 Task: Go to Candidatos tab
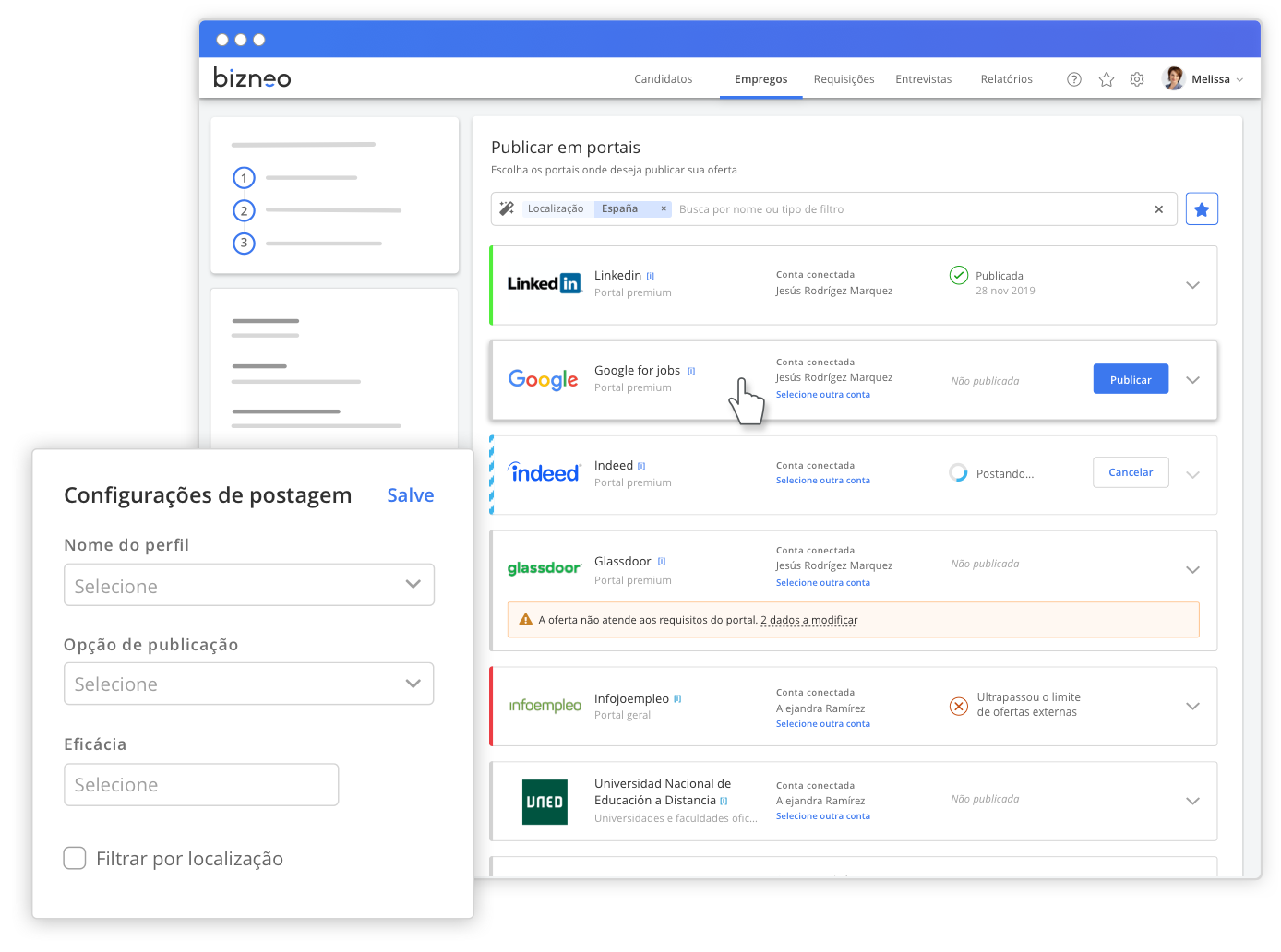(x=663, y=79)
